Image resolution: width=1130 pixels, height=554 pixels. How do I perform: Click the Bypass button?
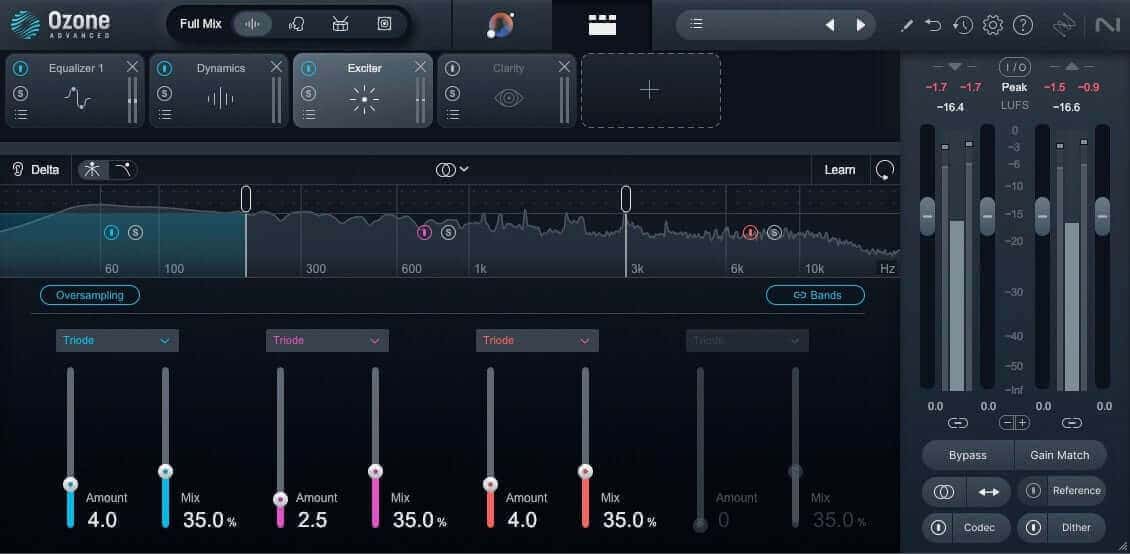[x=968, y=455]
